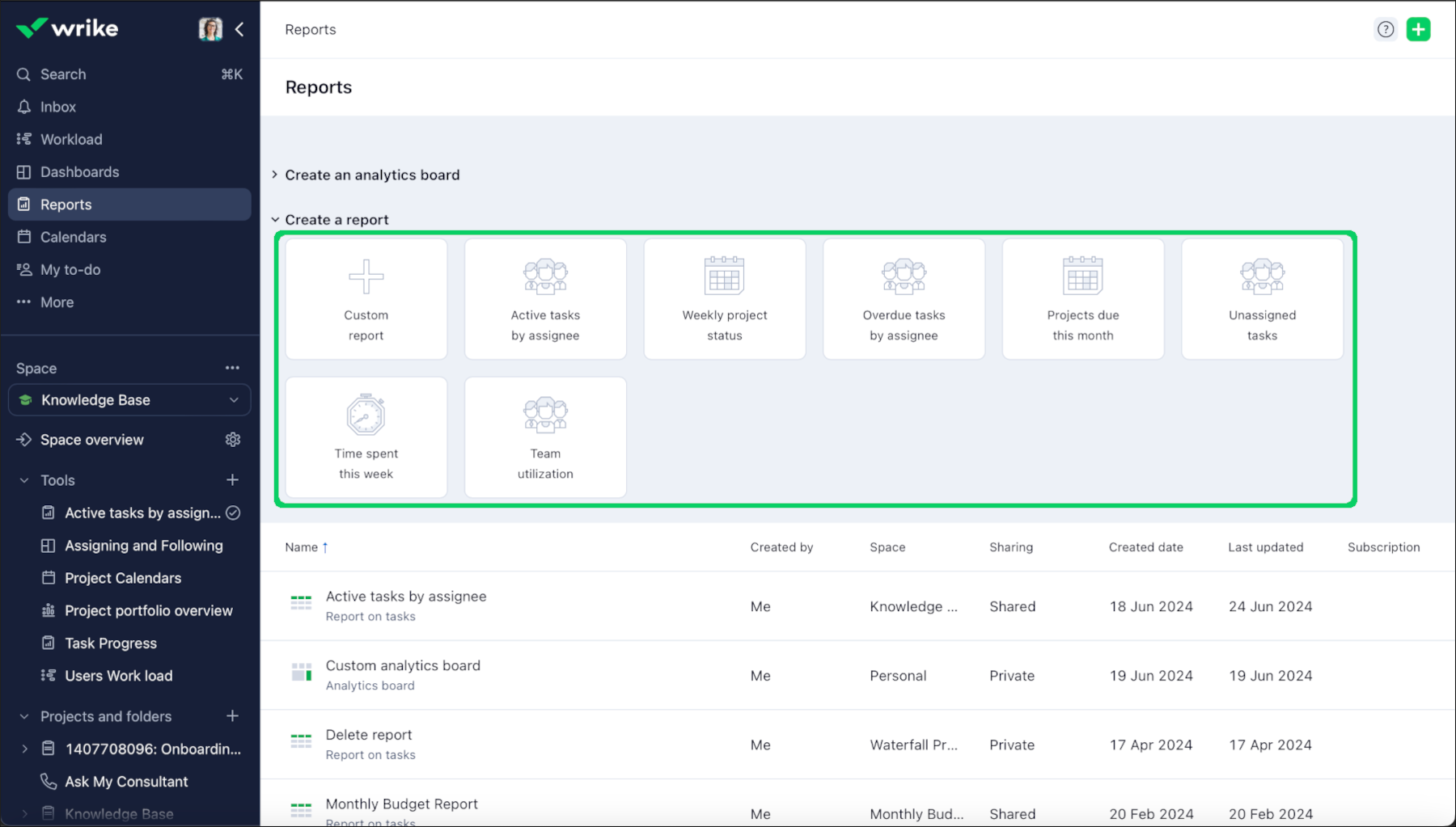Open Calendars from the sidebar
This screenshot has height=827, width=1456.
73,237
